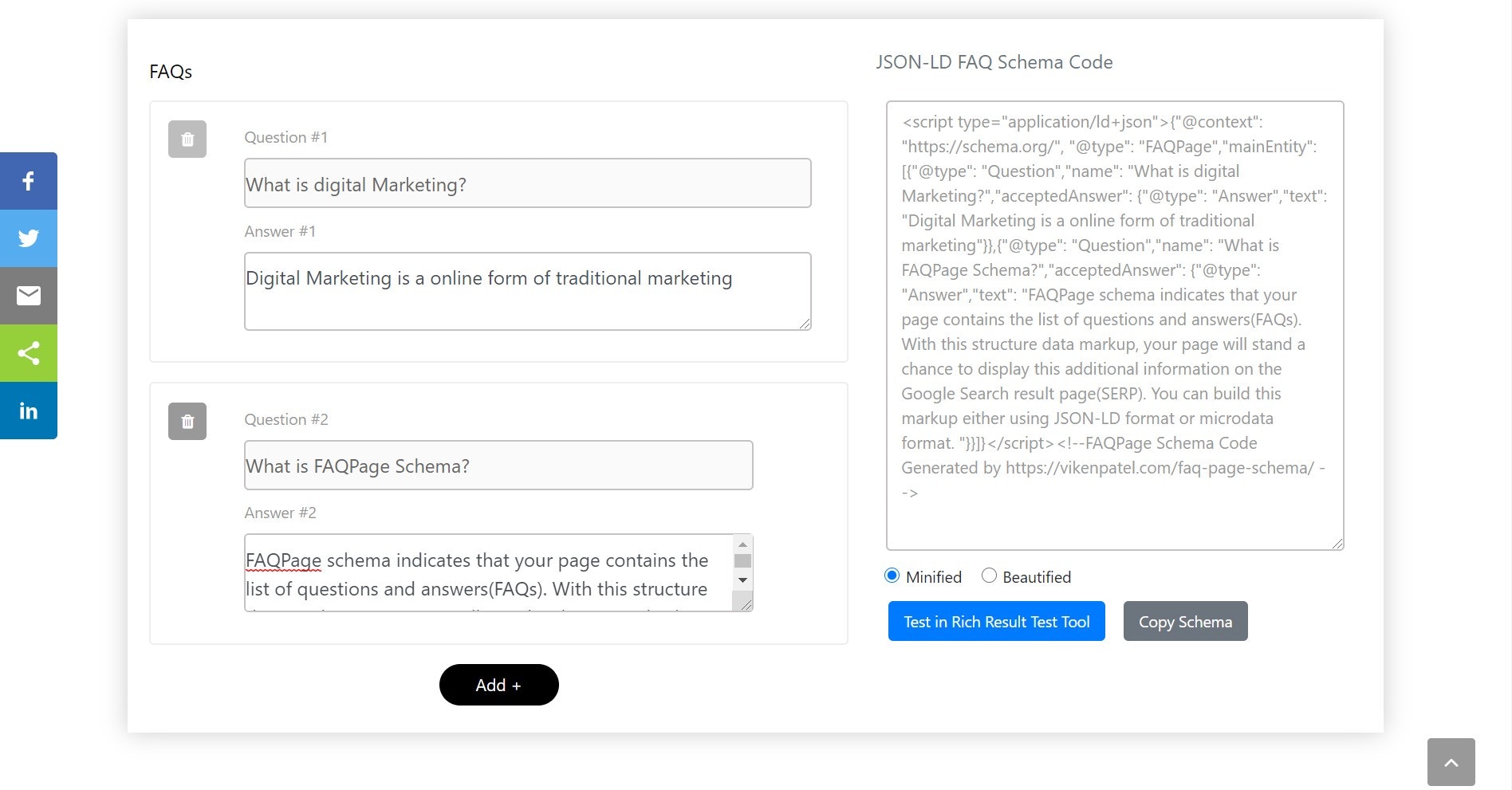Click the Copy Schema button

click(1185, 621)
